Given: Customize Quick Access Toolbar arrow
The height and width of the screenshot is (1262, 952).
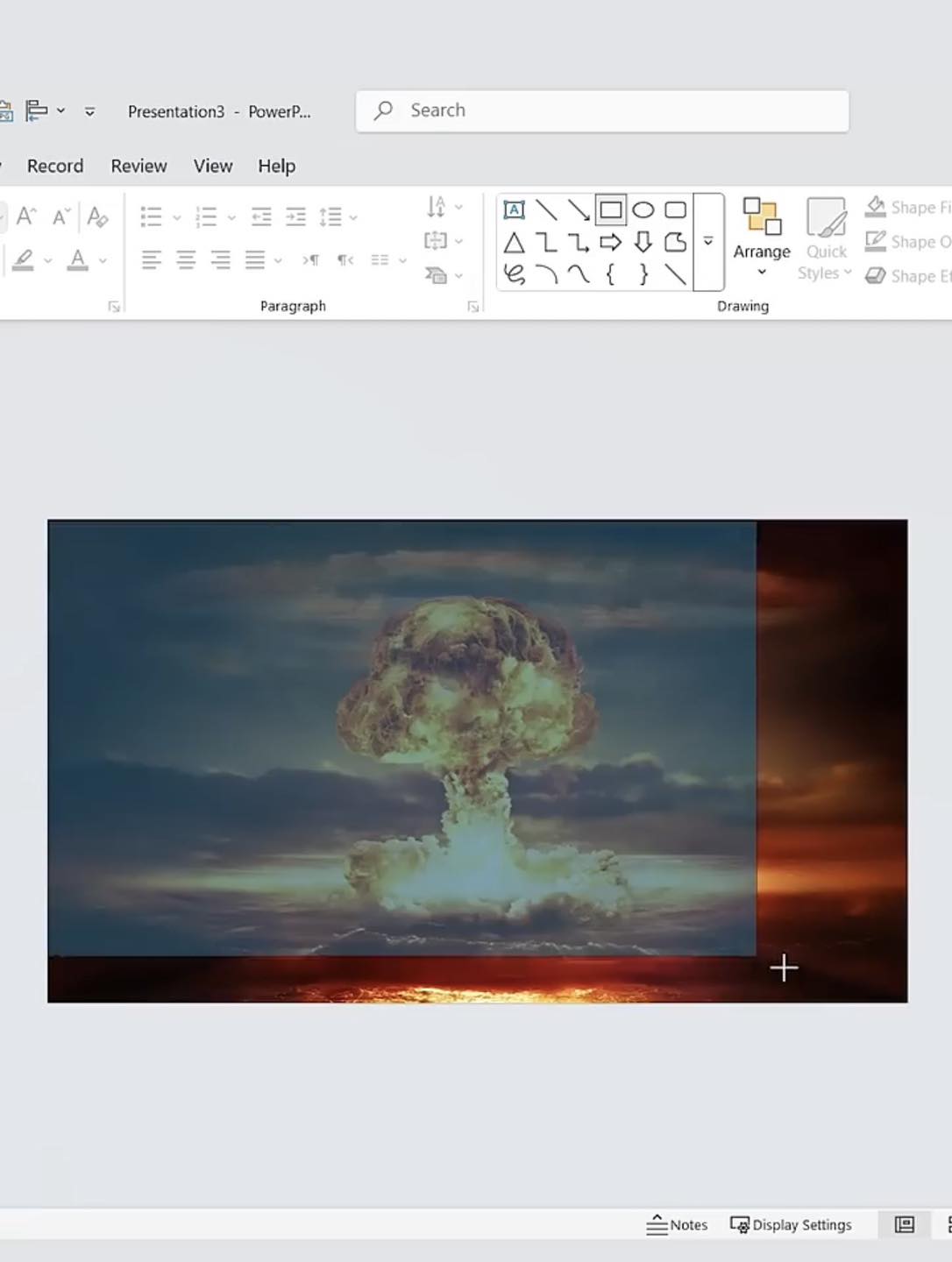Looking at the screenshot, I should (89, 111).
